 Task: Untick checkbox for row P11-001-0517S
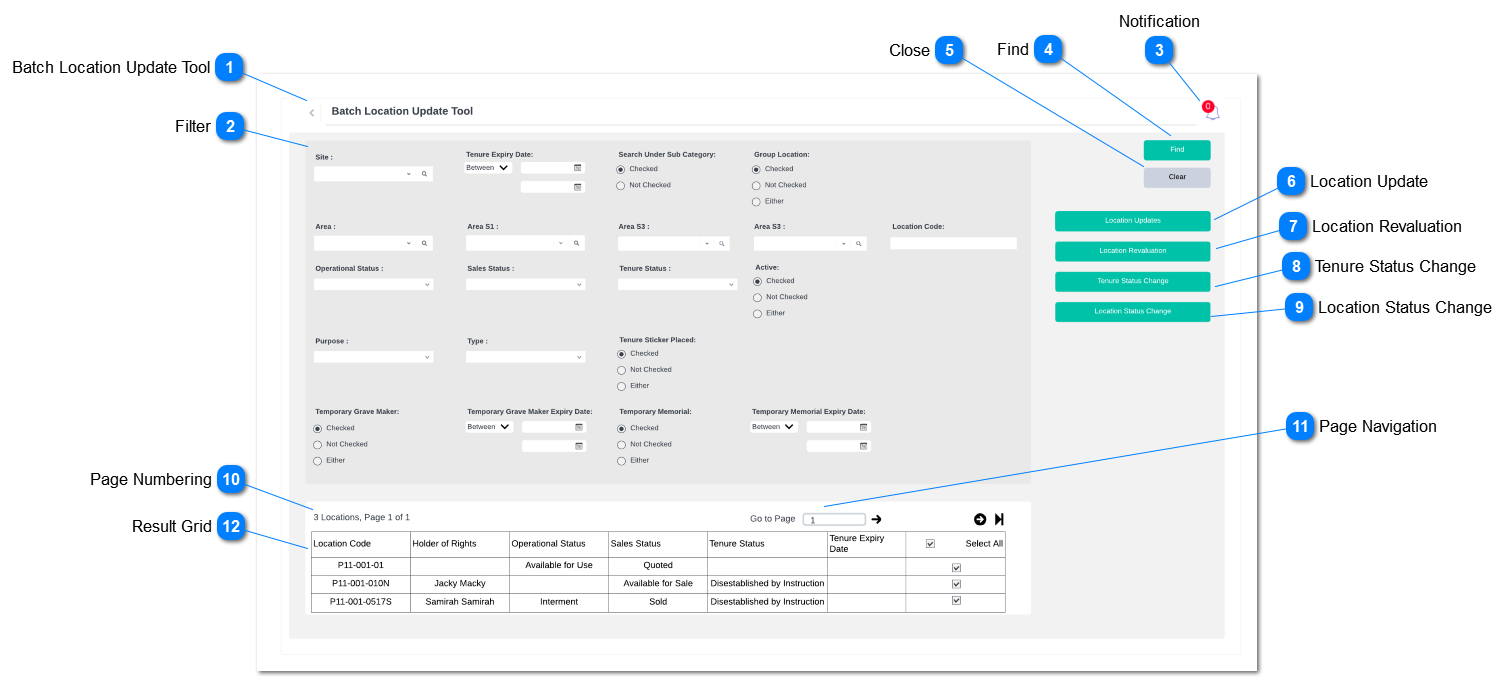(956, 601)
